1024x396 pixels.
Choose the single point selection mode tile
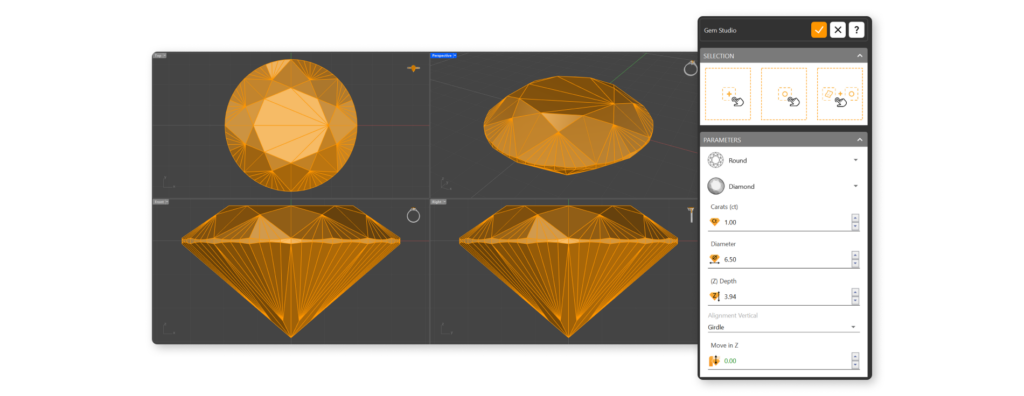point(728,94)
